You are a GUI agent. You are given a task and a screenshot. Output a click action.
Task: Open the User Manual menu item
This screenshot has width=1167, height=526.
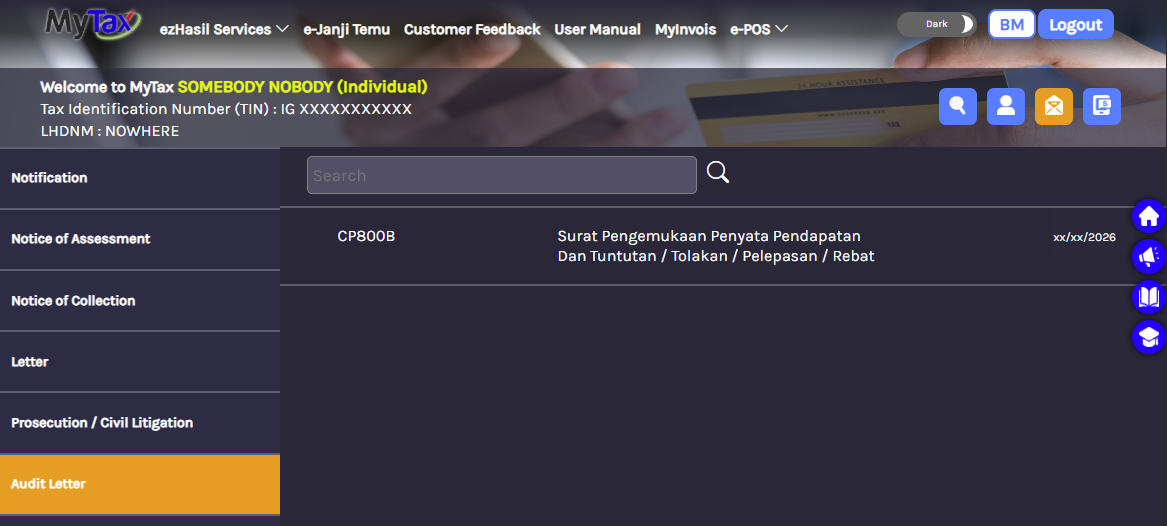(x=597, y=29)
